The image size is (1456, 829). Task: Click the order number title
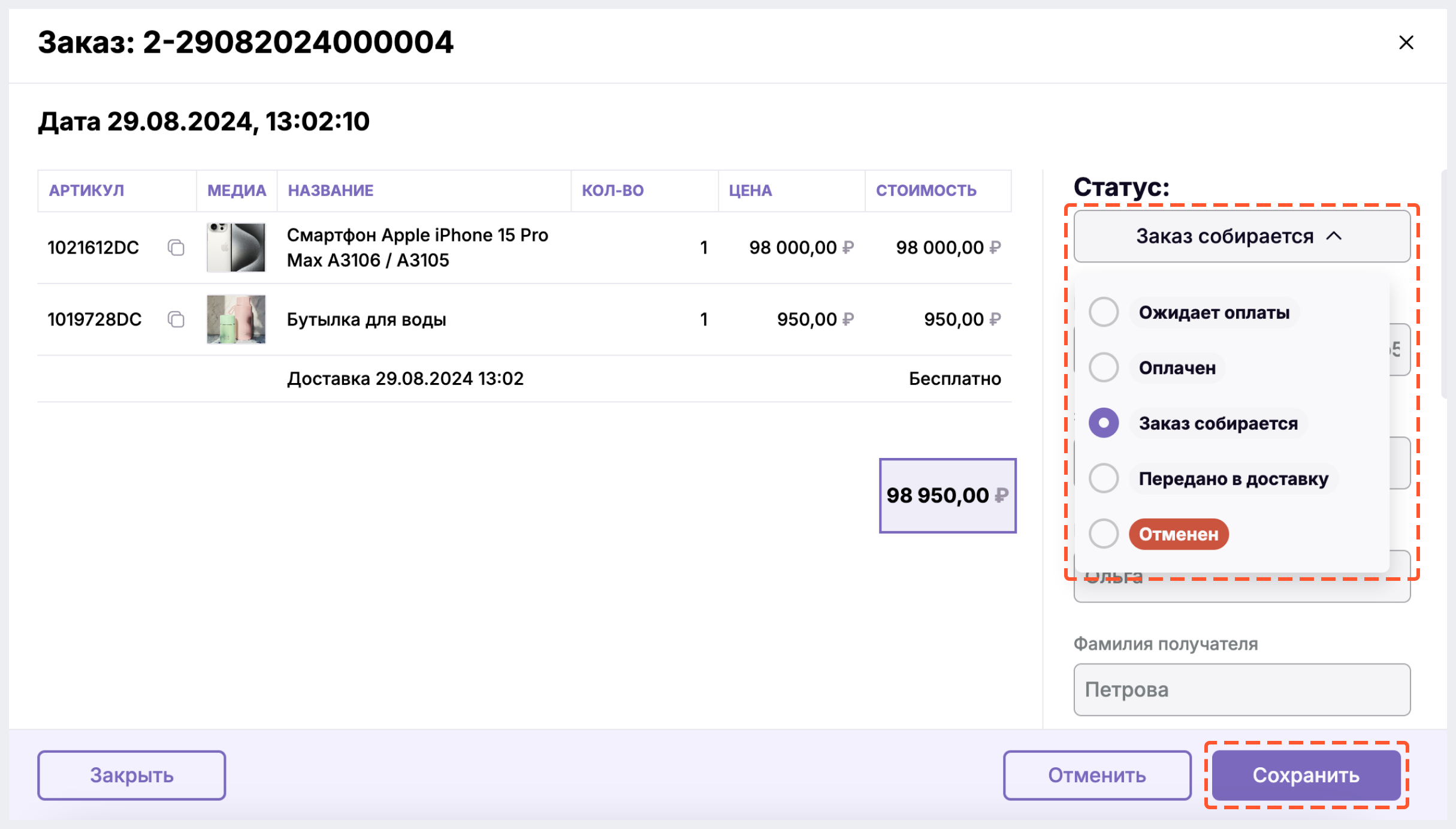click(246, 43)
